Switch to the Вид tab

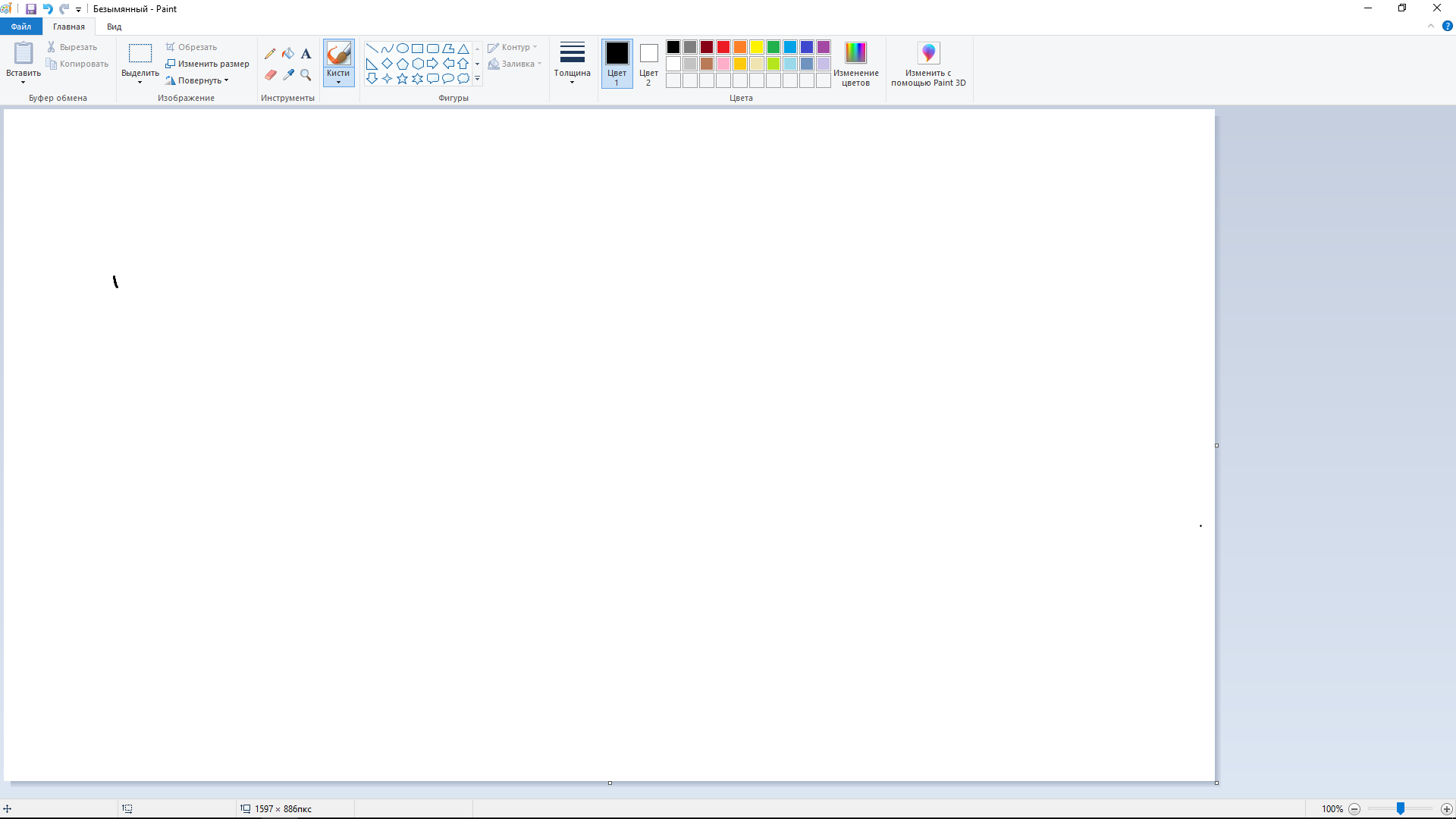pyautogui.click(x=114, y=26)
